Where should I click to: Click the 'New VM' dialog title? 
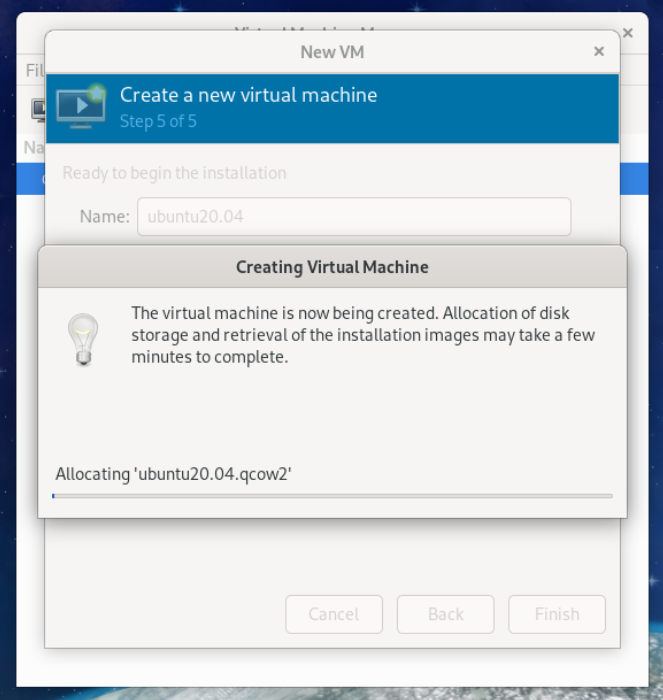tap(332, 52)
